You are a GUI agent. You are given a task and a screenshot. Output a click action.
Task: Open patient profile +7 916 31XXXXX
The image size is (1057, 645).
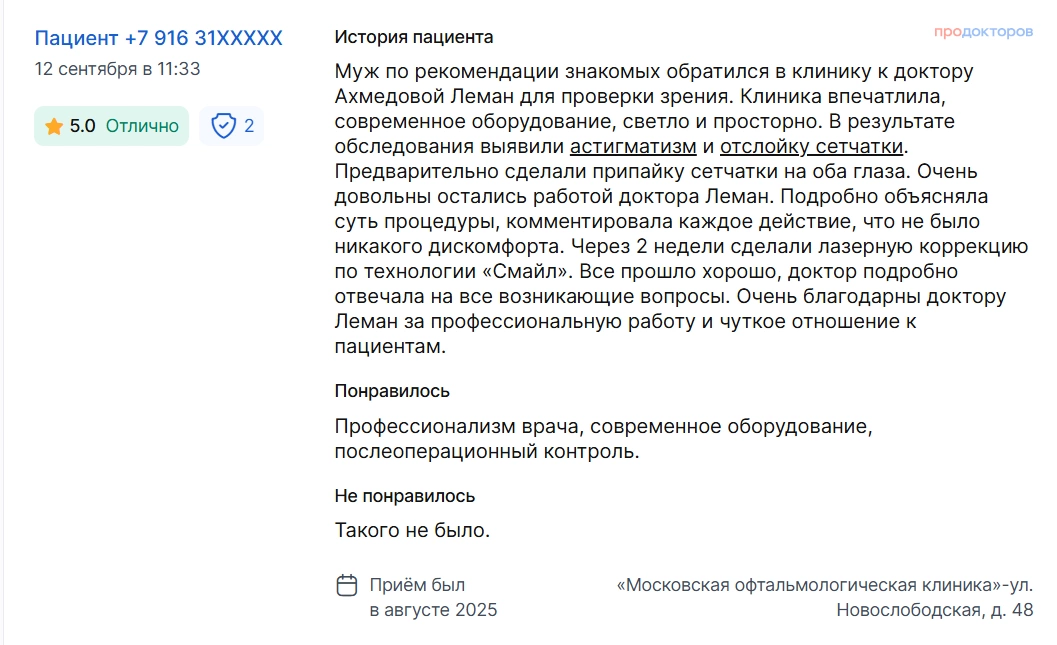[x=159, y=38]
